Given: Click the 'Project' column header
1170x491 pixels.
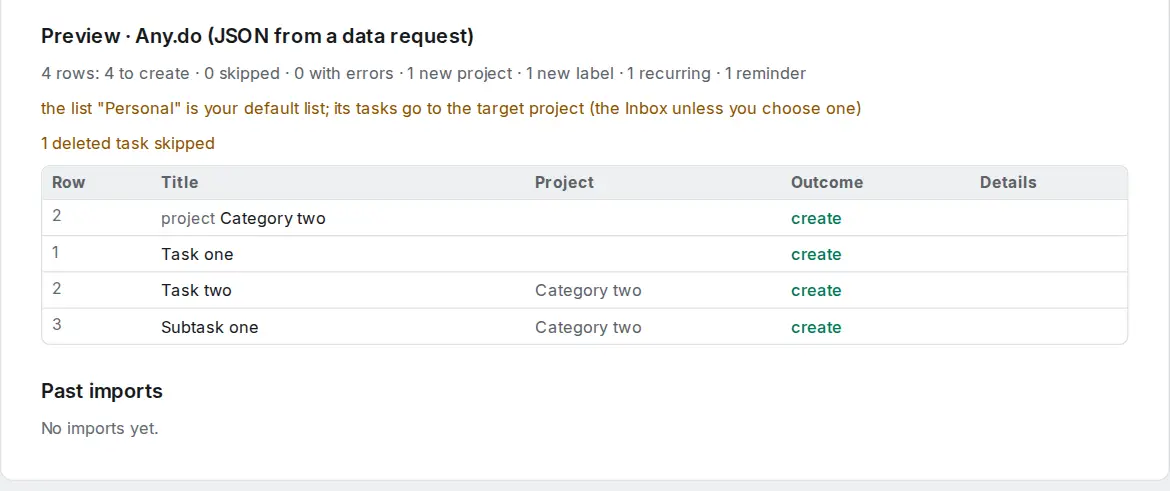Looking at the screenshot, I should click(x=564, y=182).
